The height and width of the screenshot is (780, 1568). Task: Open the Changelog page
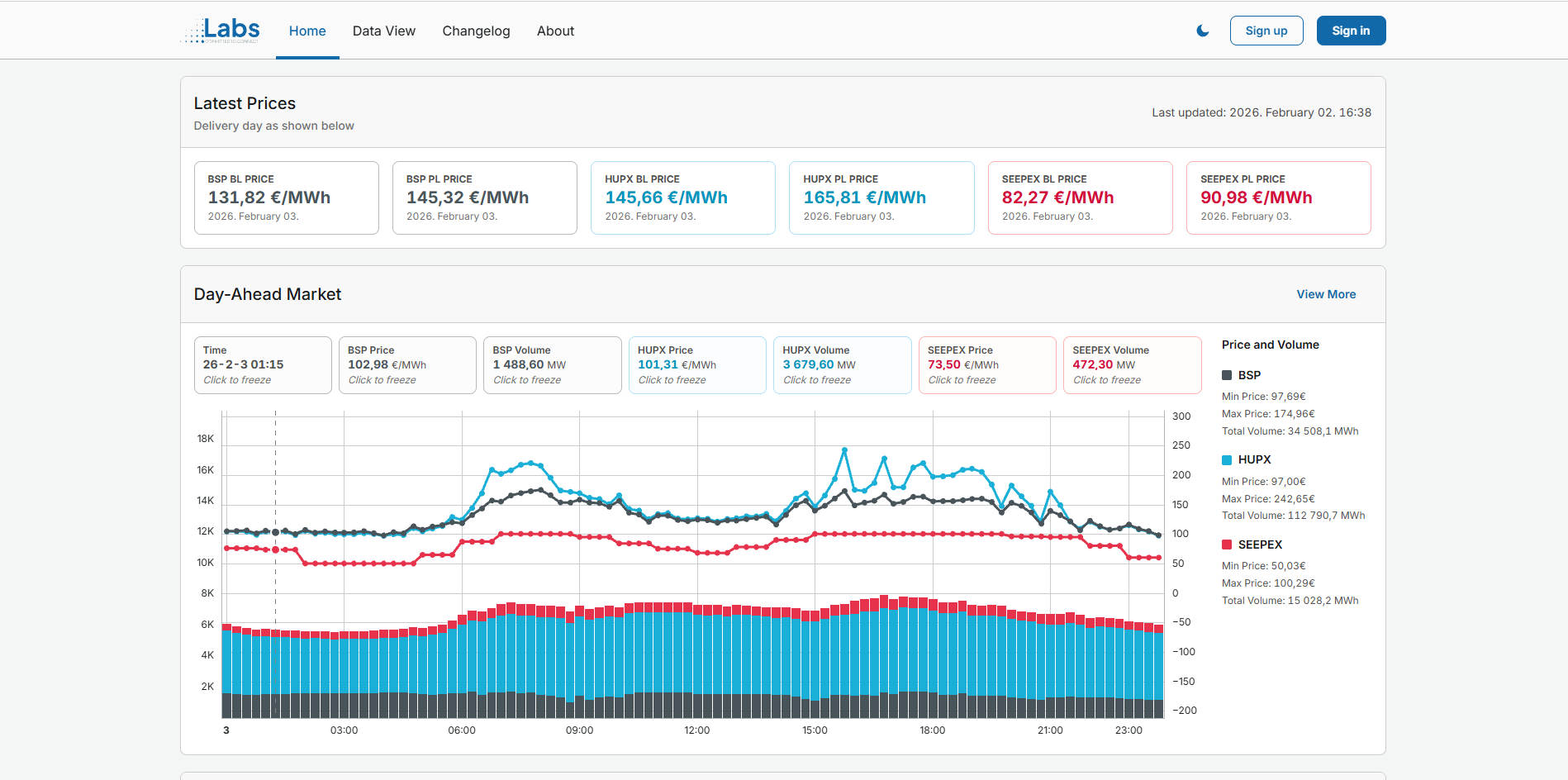tap(476, 31)
